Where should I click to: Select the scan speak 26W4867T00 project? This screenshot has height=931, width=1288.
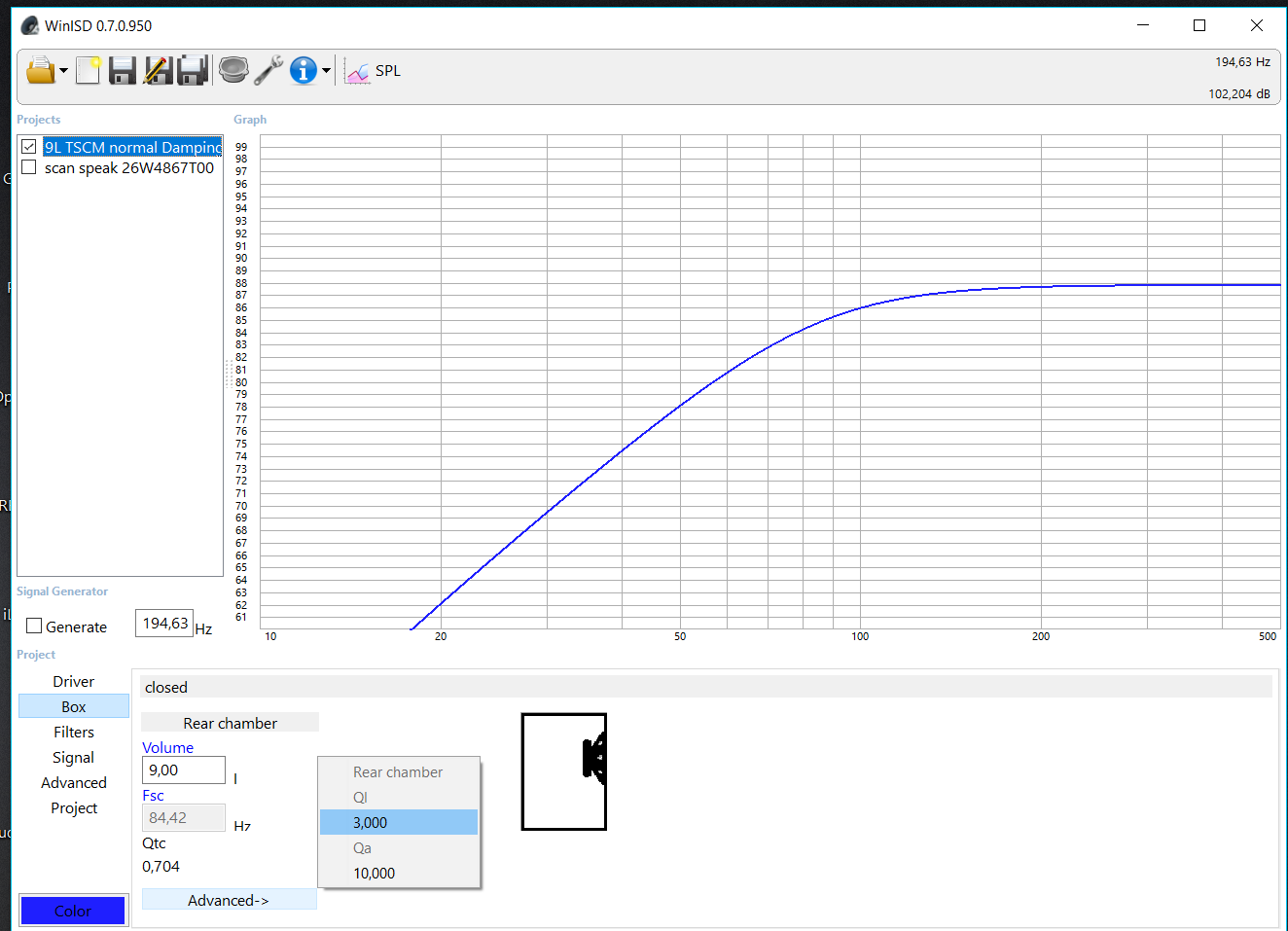pos(129,167)
